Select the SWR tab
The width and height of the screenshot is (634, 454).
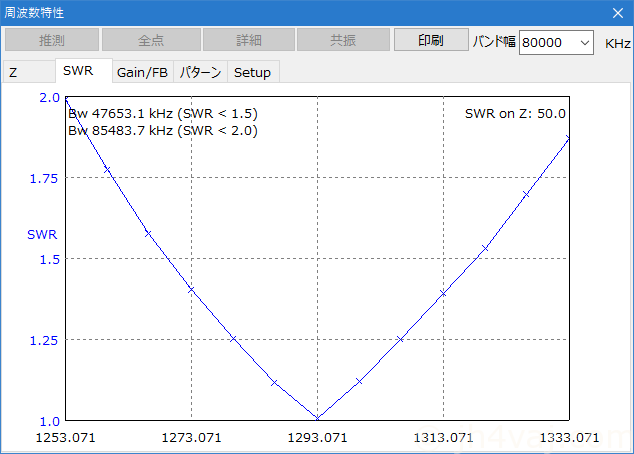pos(84,71)
